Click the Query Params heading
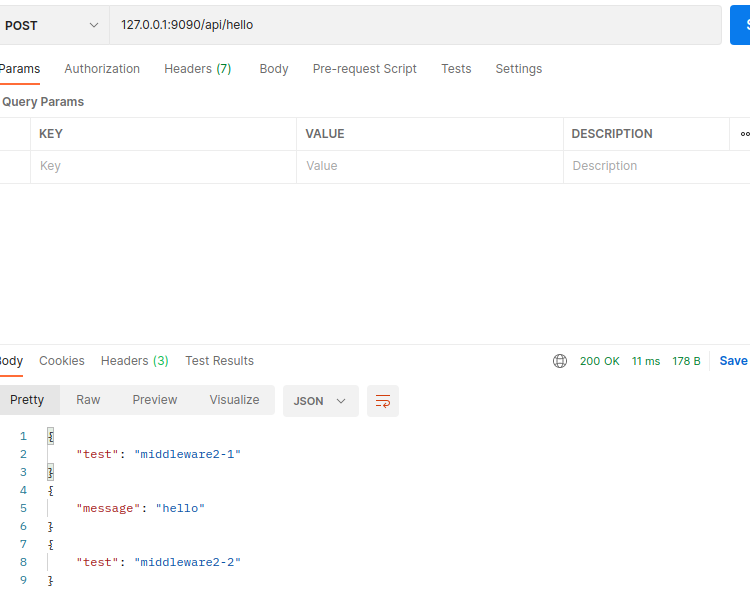This screenshot has height=610, width=750. (43, 102)
